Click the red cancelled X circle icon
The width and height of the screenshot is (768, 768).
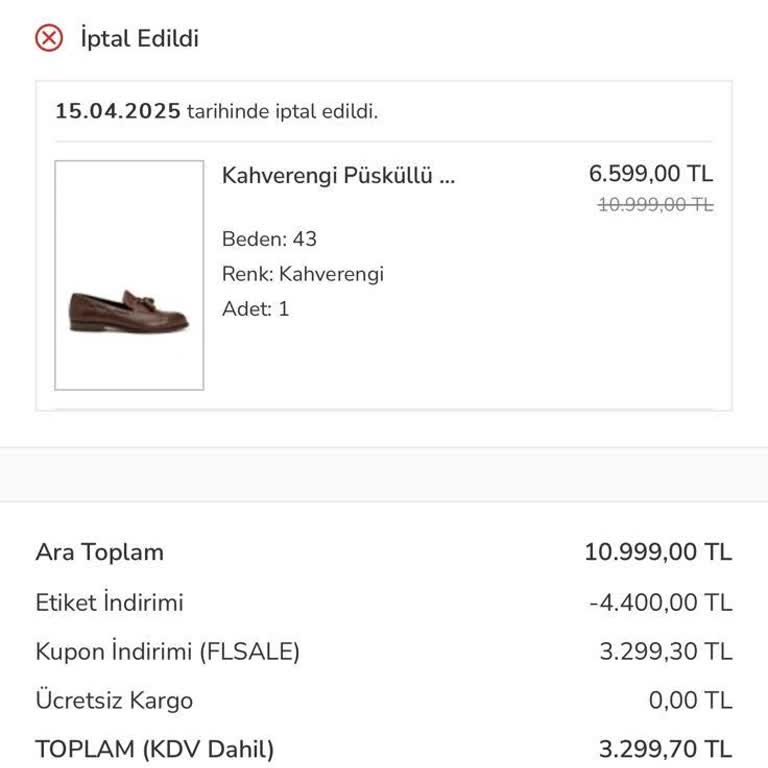48,38
